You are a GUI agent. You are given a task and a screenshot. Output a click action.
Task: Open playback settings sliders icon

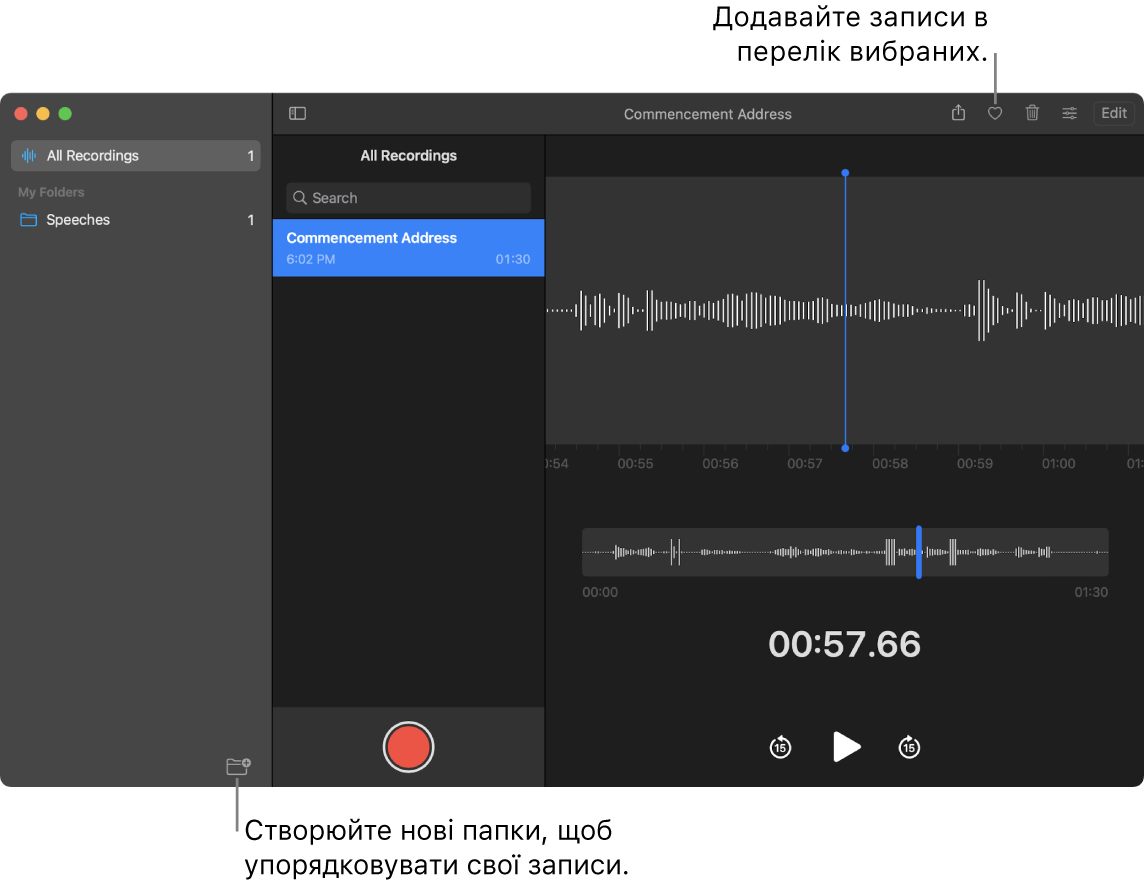coord(1069,113)
